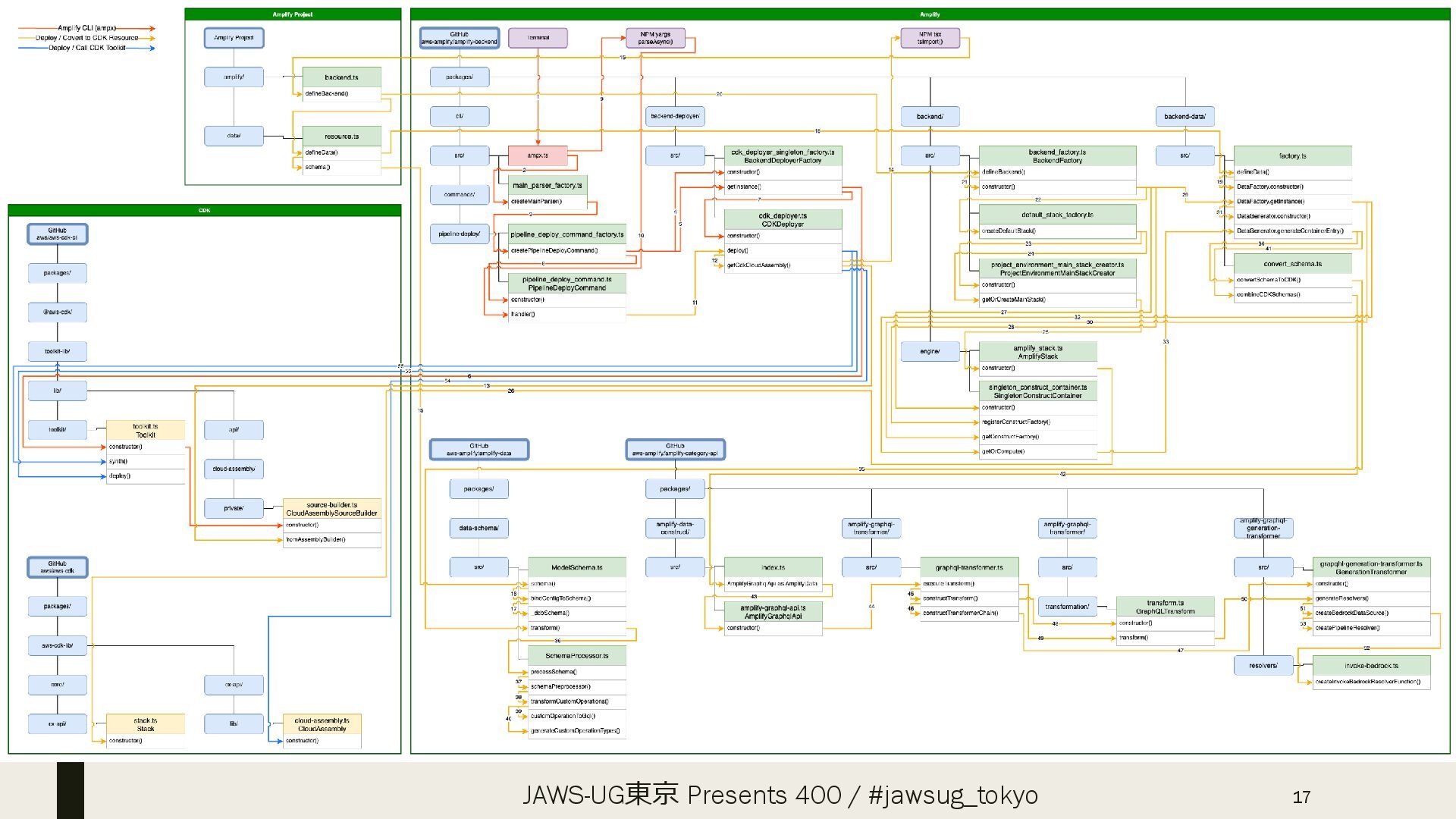
Task: Click the NPM tsx tsImport node
Action: coord(930,38)
